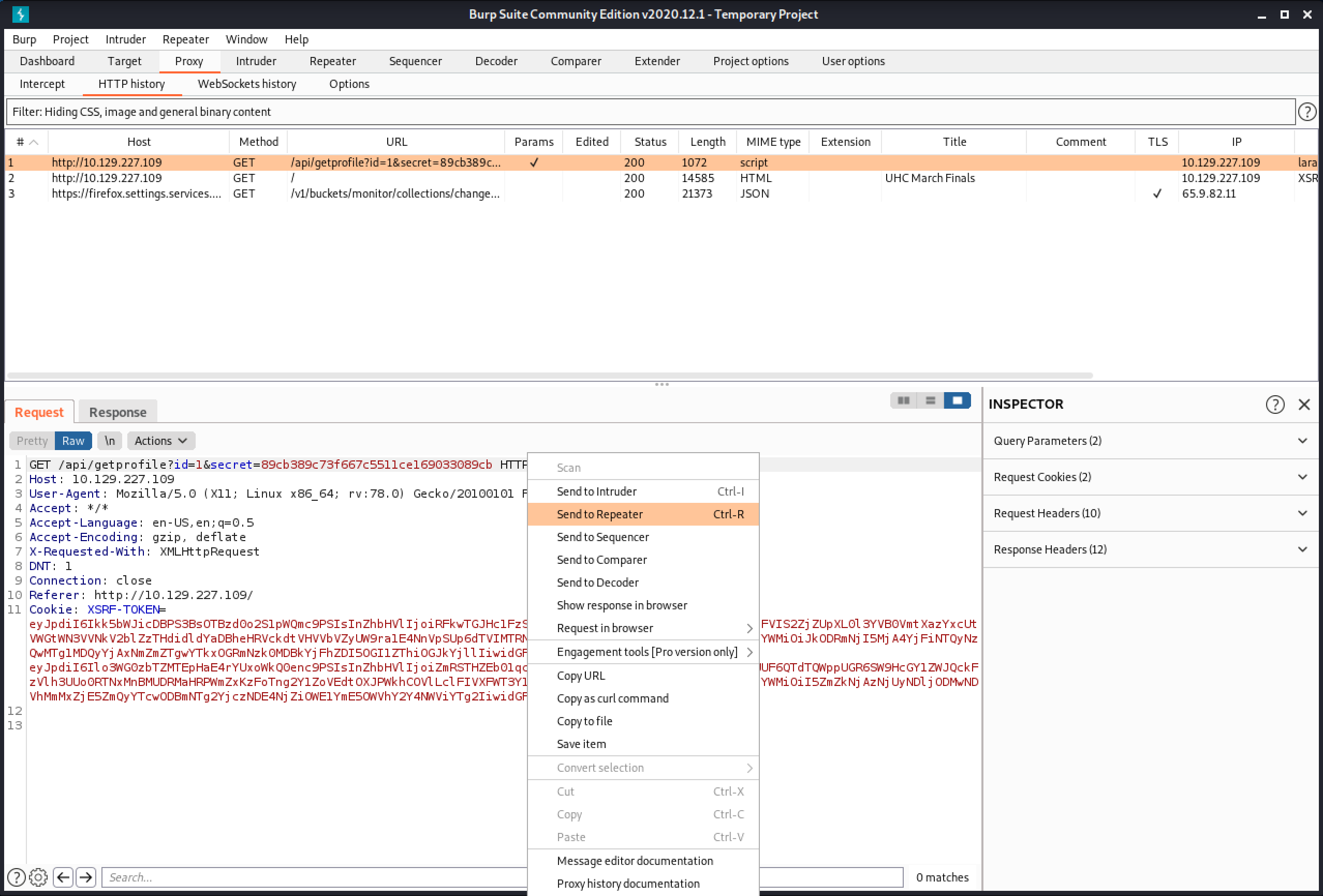The height and width of the screenshot is (896, 1323).
Task: Toggle non-printable characters \n button
Action: point(109,440)
